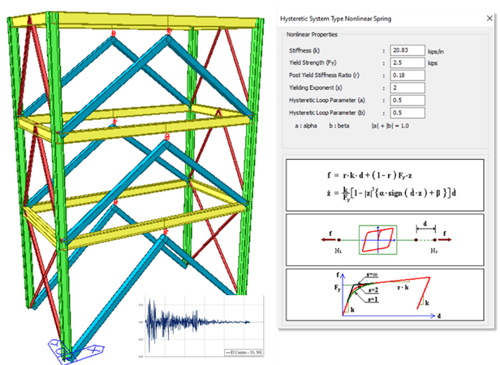Select the Yield Strength (Fy) value box
The width and height of the screenshot is (500, 365).
pos(408,63)
